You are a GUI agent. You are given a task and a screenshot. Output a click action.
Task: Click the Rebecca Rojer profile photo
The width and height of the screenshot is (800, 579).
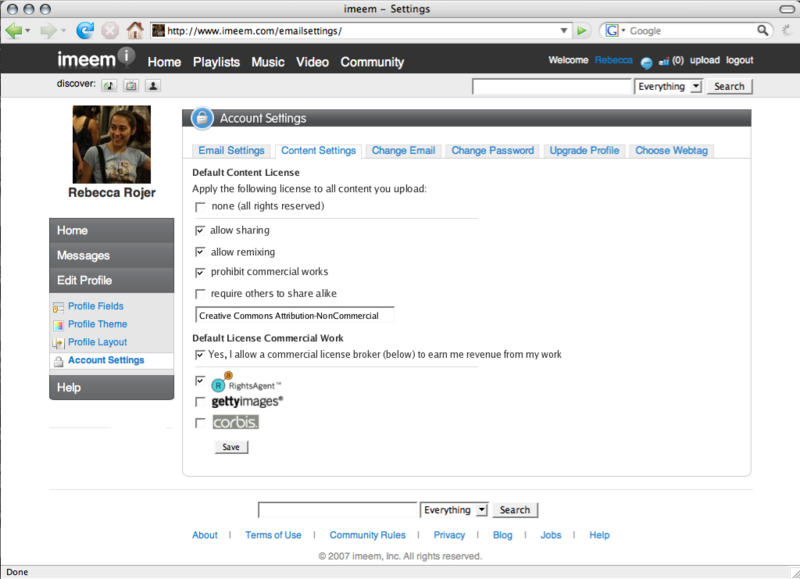112,144
